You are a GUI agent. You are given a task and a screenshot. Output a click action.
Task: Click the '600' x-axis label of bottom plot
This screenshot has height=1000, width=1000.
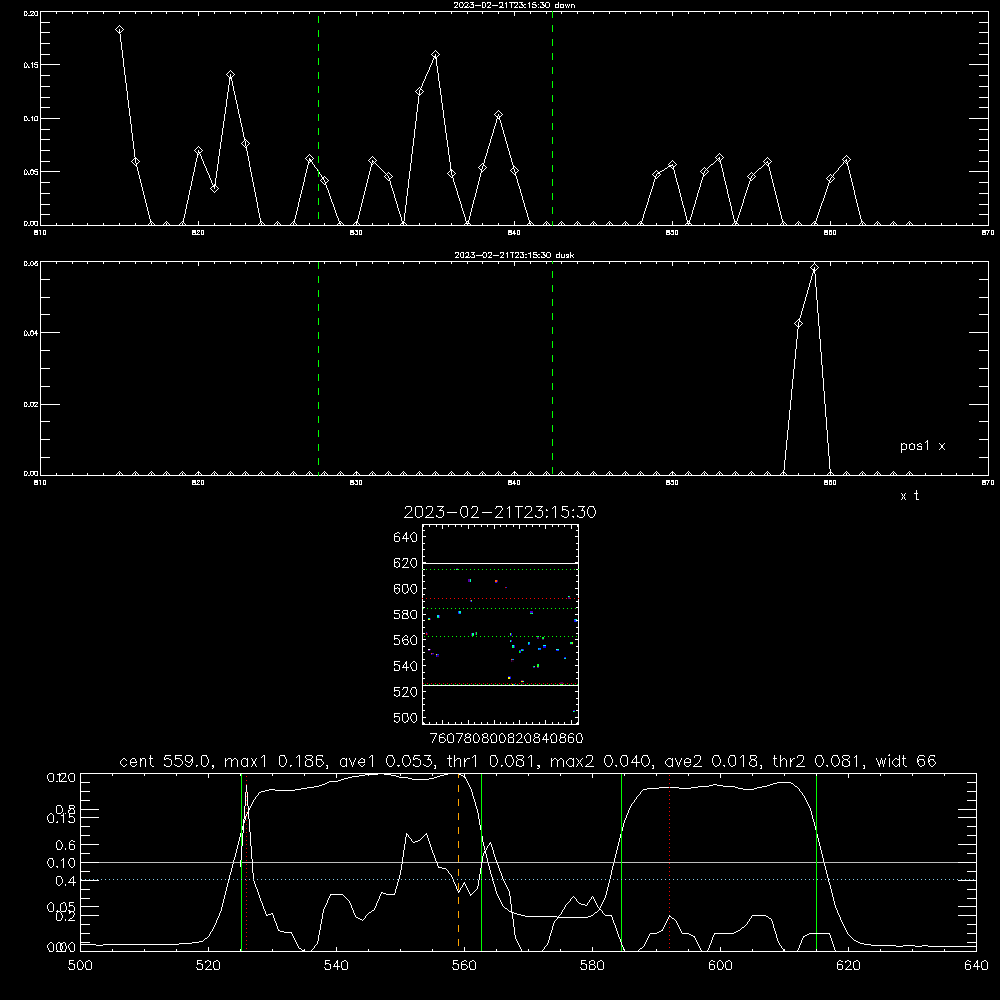click(721, 966)
